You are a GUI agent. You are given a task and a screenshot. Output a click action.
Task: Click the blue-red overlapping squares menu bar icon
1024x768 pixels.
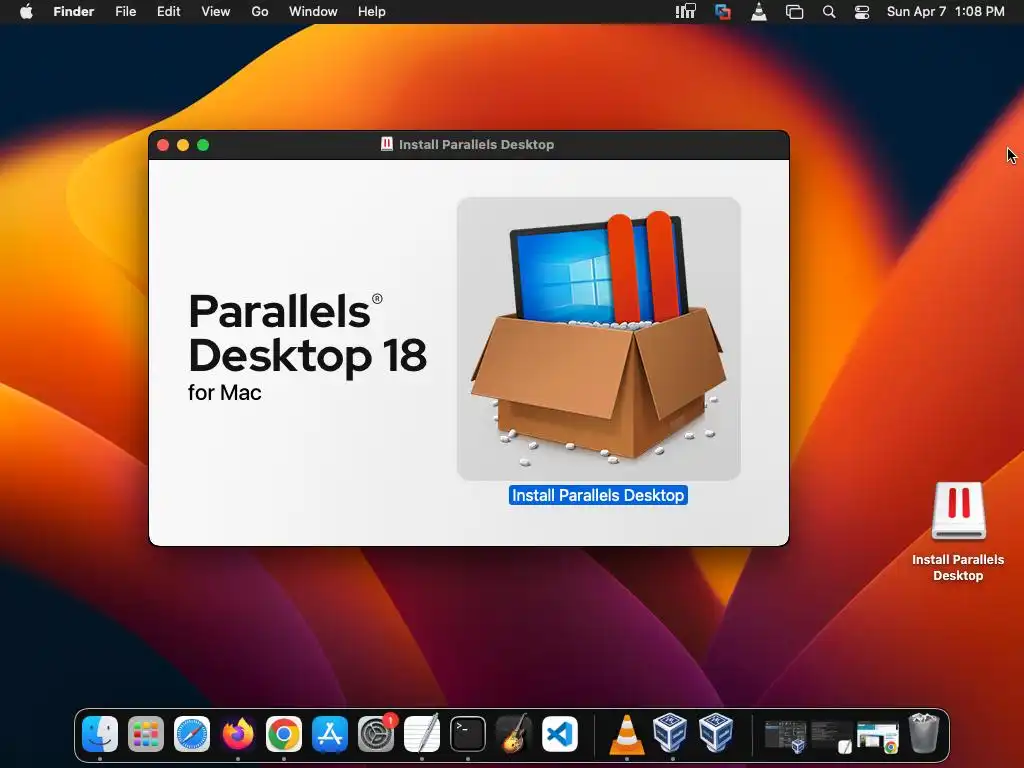click(723, 11)
